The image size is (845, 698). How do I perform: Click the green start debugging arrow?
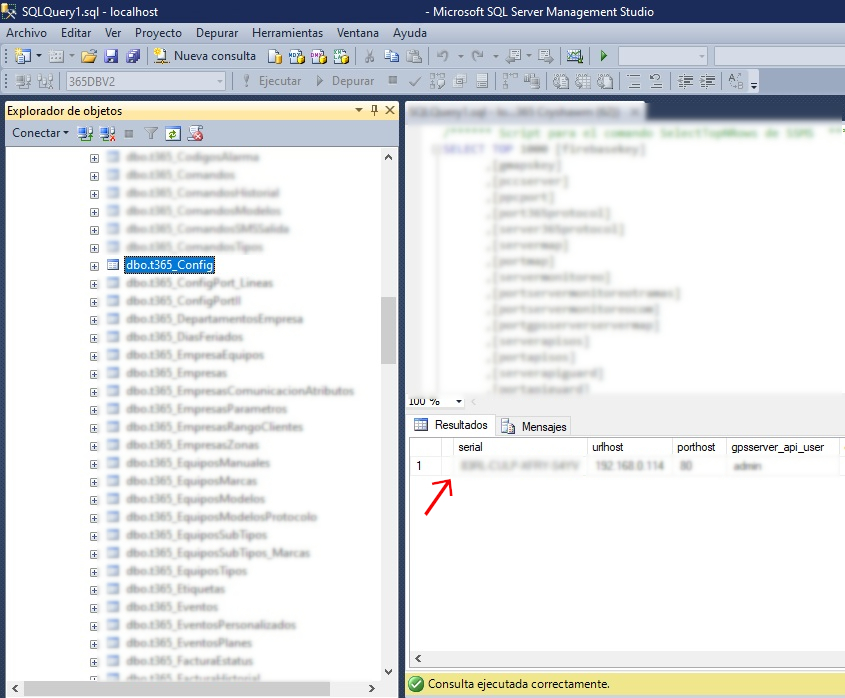(604, 56)
